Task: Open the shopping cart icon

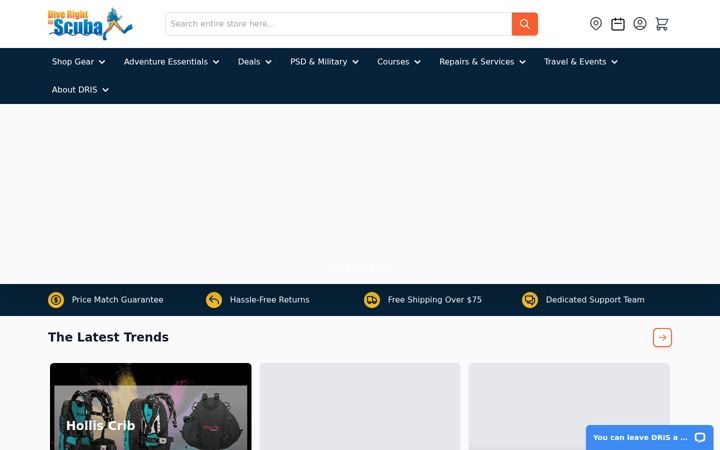Action: (662, 24)
